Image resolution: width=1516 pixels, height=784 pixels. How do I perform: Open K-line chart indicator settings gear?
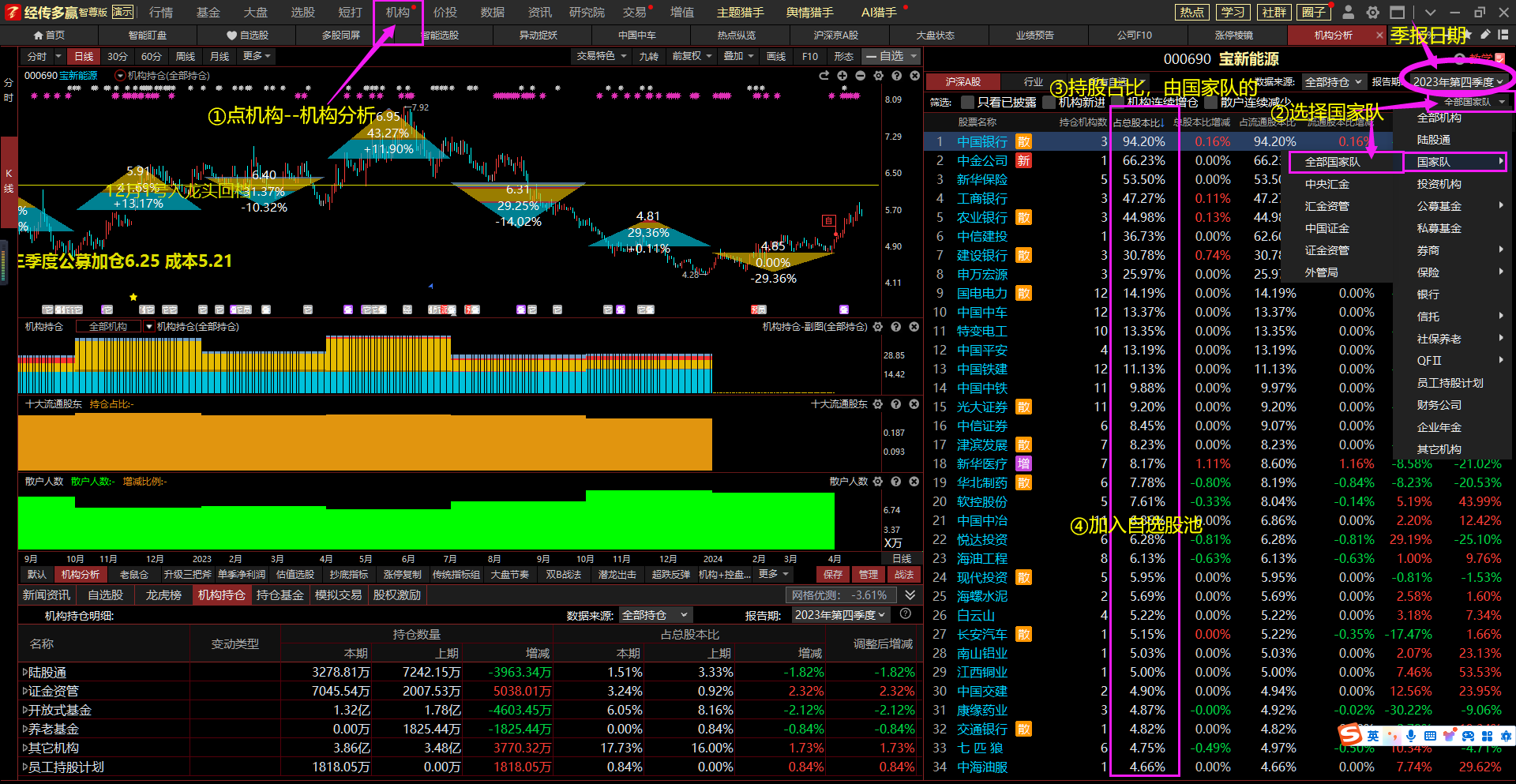point(879,76)
